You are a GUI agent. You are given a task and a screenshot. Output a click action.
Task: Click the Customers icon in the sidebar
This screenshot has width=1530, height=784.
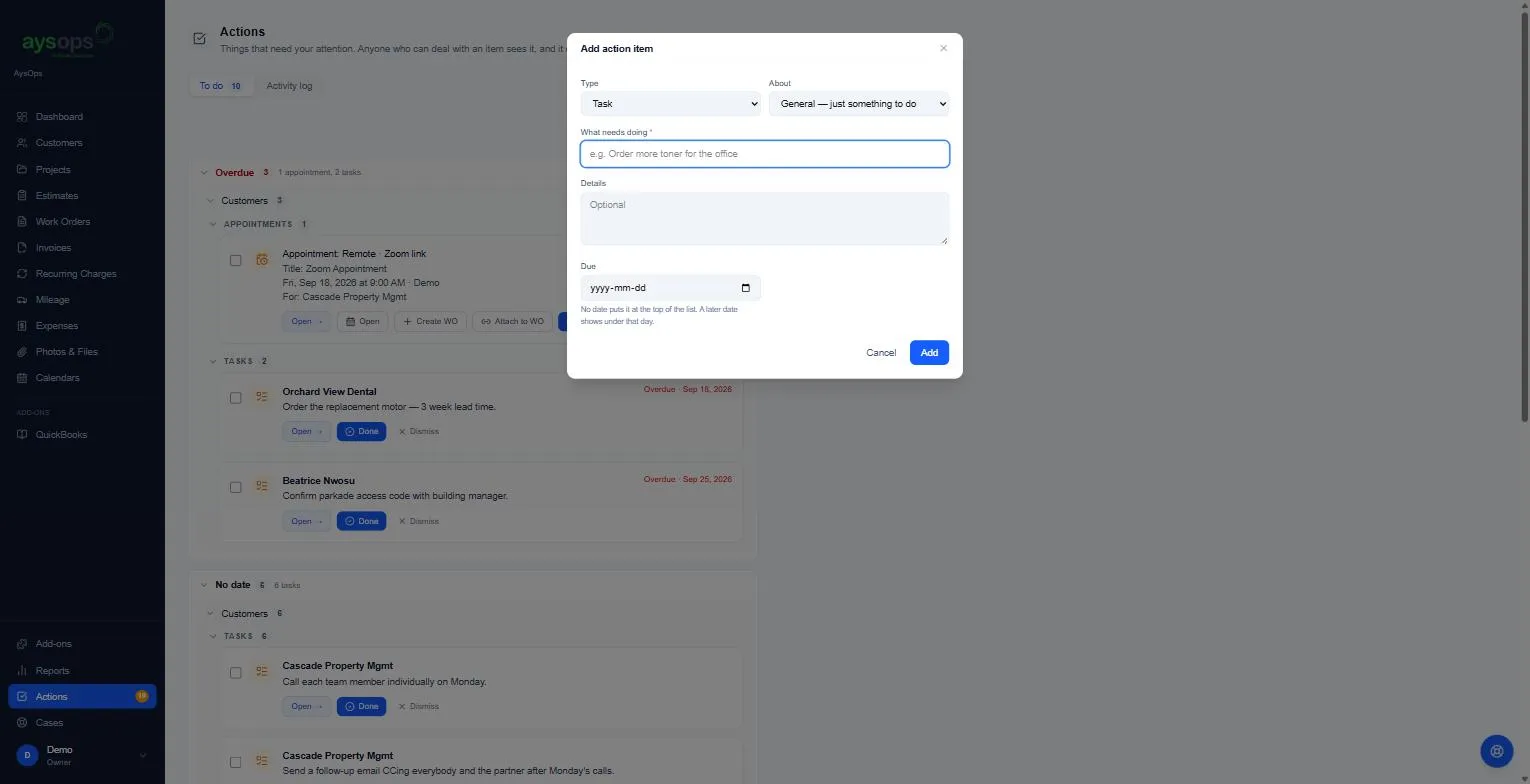click(22, 143)
